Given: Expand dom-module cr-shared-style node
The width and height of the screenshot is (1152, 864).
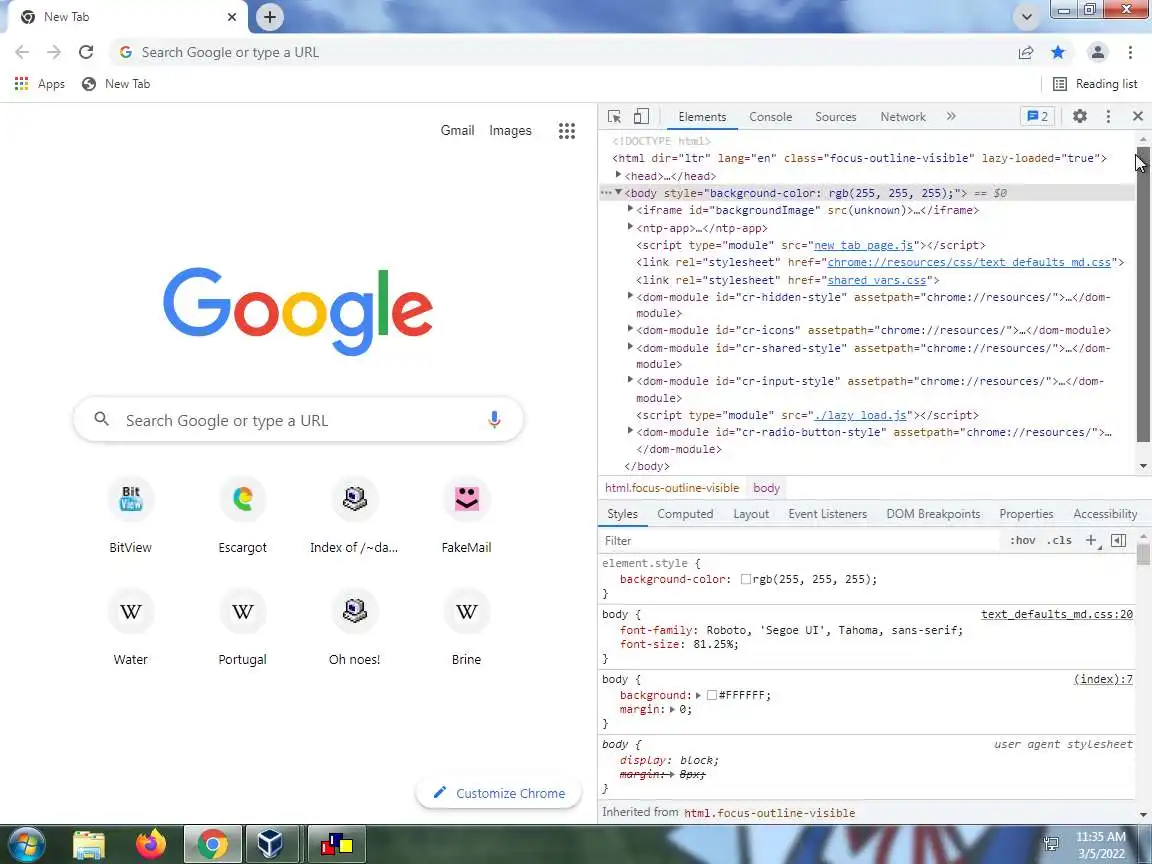Looking at the screenshot, I should coord(630,347).
